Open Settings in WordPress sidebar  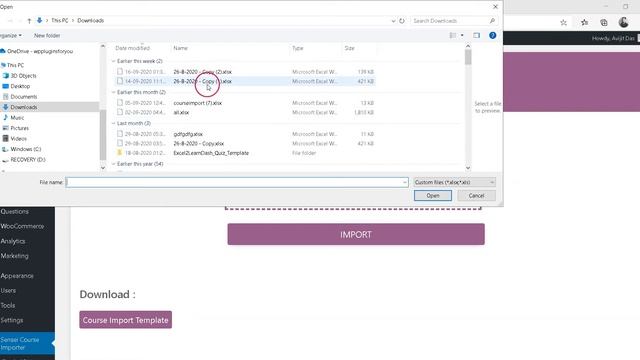pyautogui.click(x=11, y=320)
